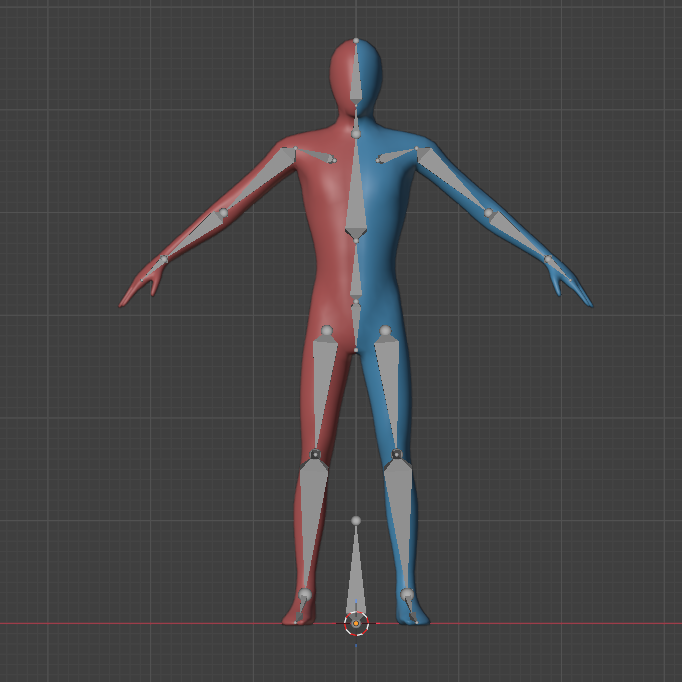Select the clavicle bone on the blue side

click(x=398, y=155)
